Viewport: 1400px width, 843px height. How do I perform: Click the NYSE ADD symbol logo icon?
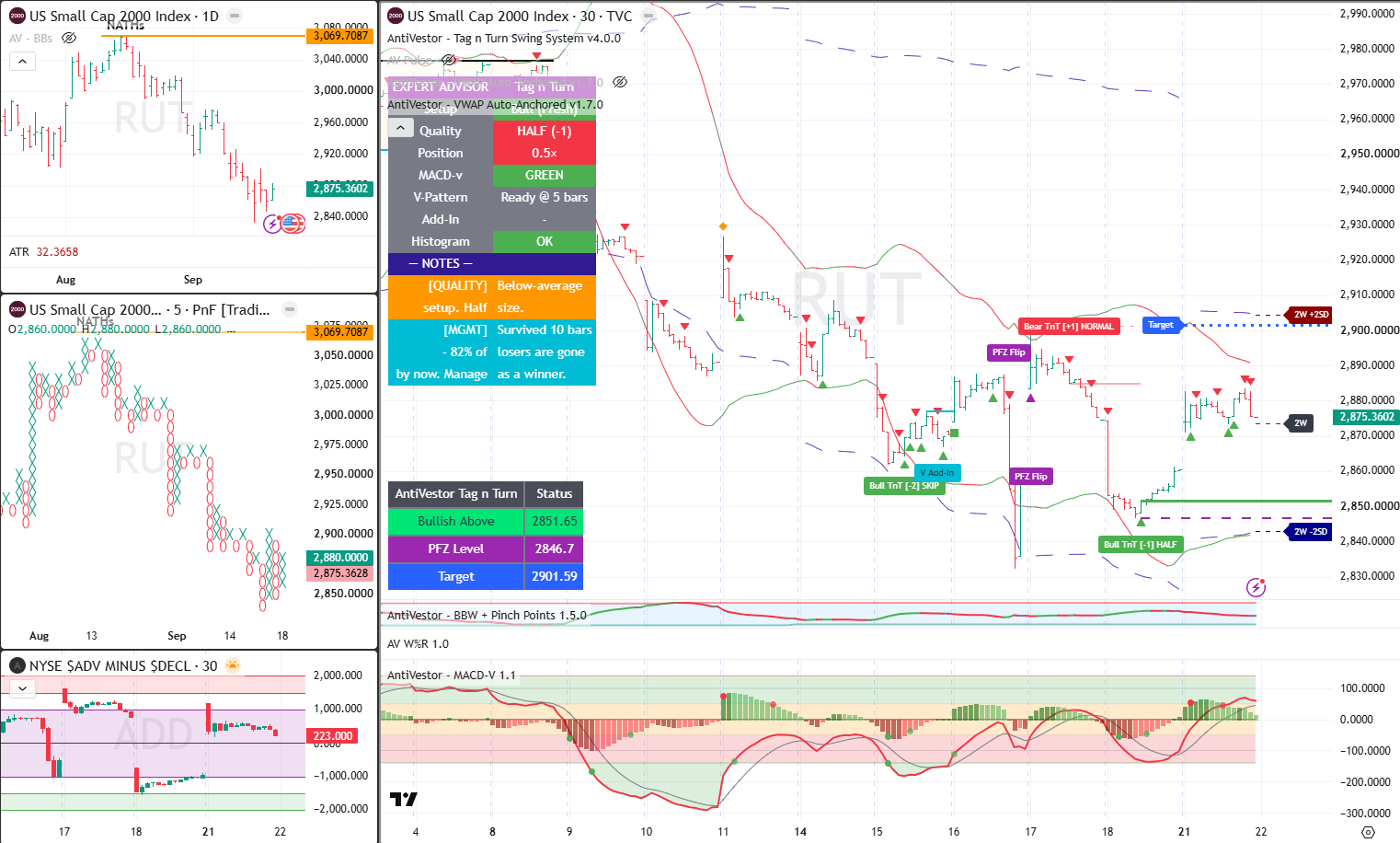pos(17,665)
